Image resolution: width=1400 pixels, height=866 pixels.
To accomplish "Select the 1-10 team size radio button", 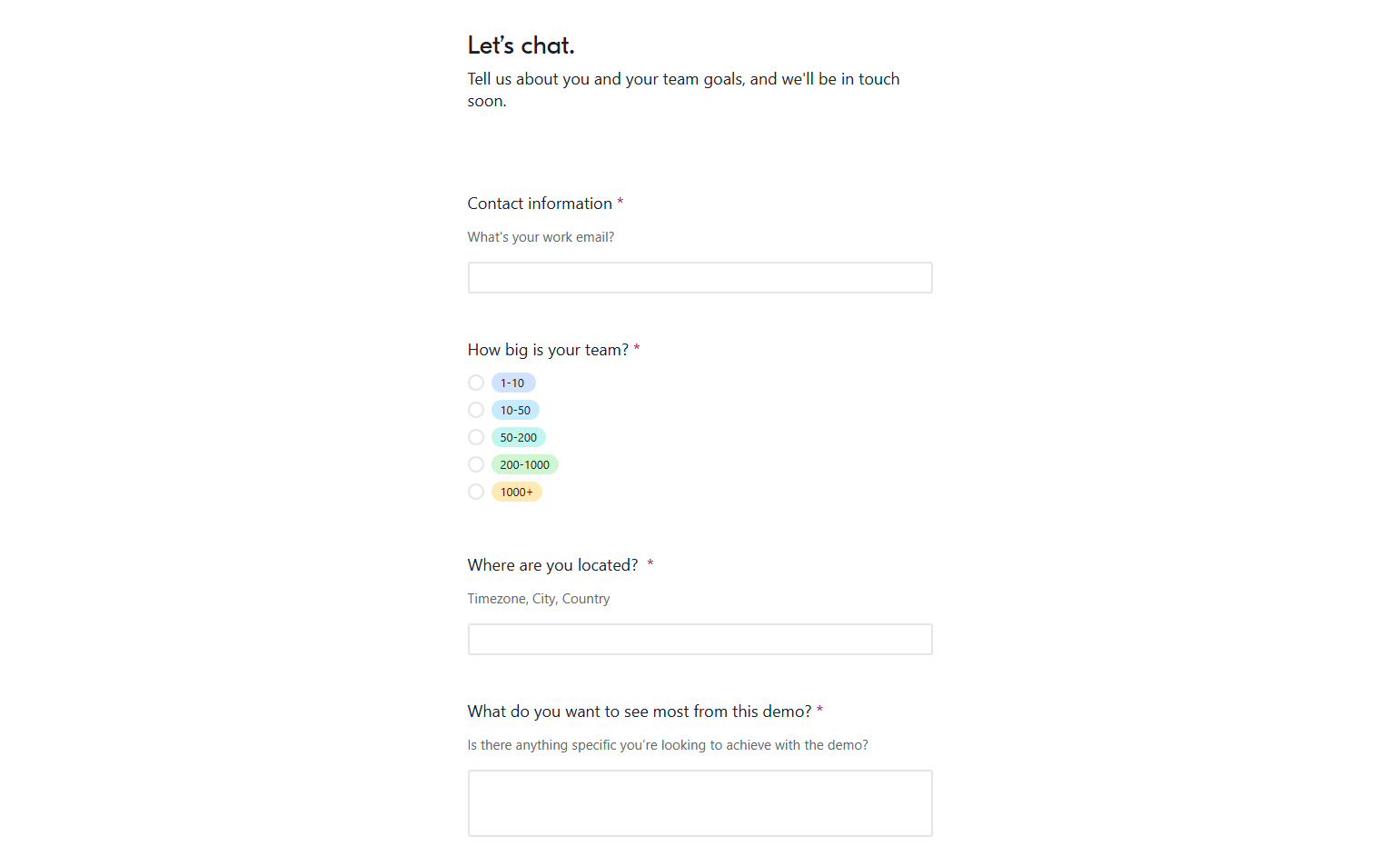I will click(x=476, y=383).
